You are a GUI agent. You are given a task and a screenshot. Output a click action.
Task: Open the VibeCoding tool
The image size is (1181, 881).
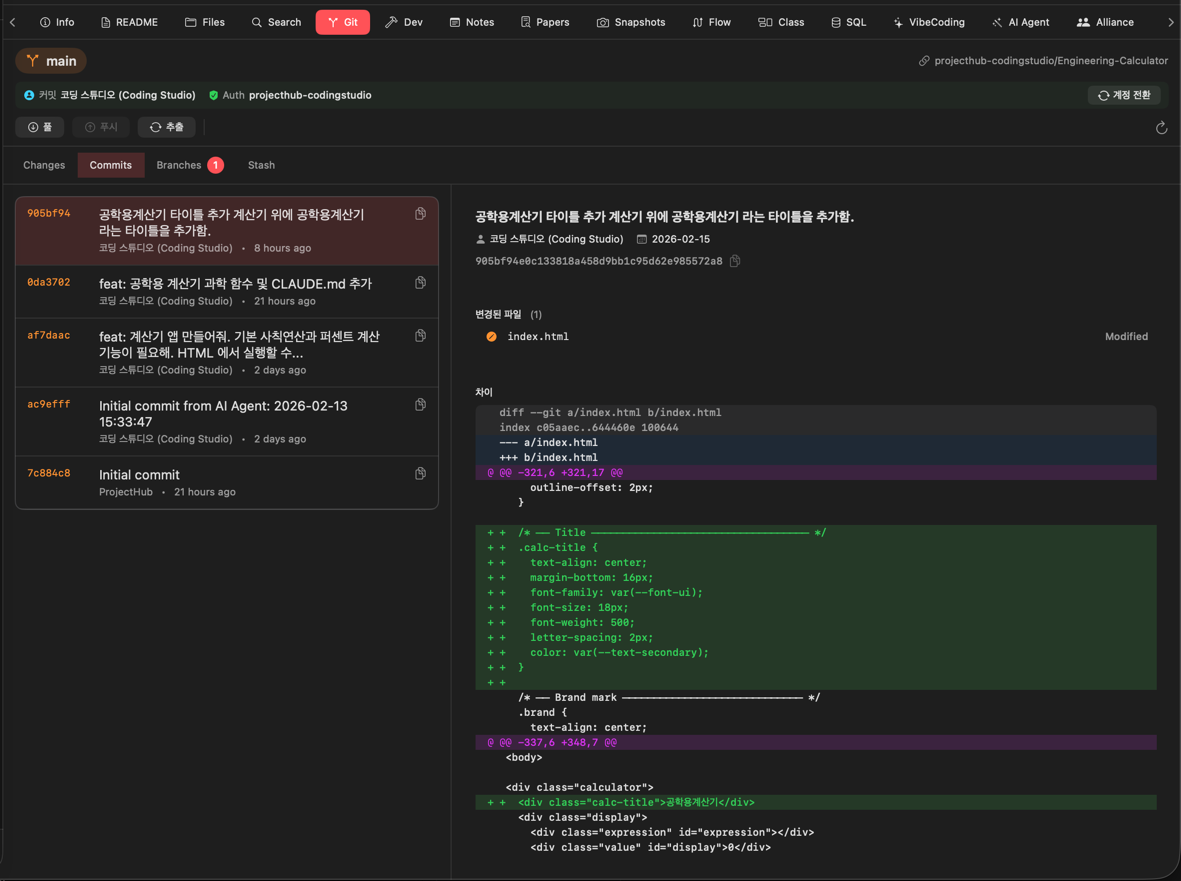click(x=928, y=21)
